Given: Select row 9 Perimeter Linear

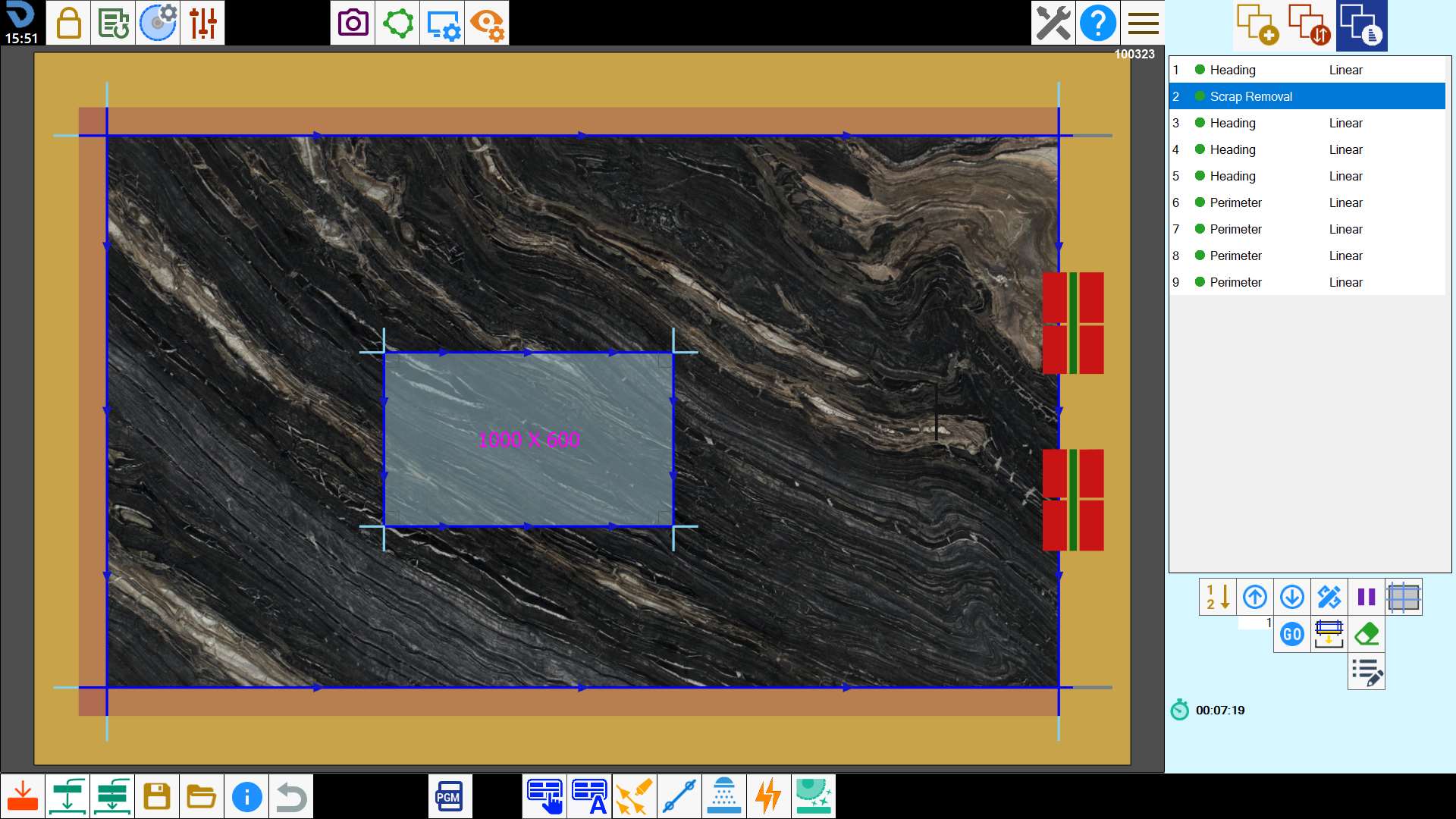Looking at the screenshot, I should coord(1307,282).
